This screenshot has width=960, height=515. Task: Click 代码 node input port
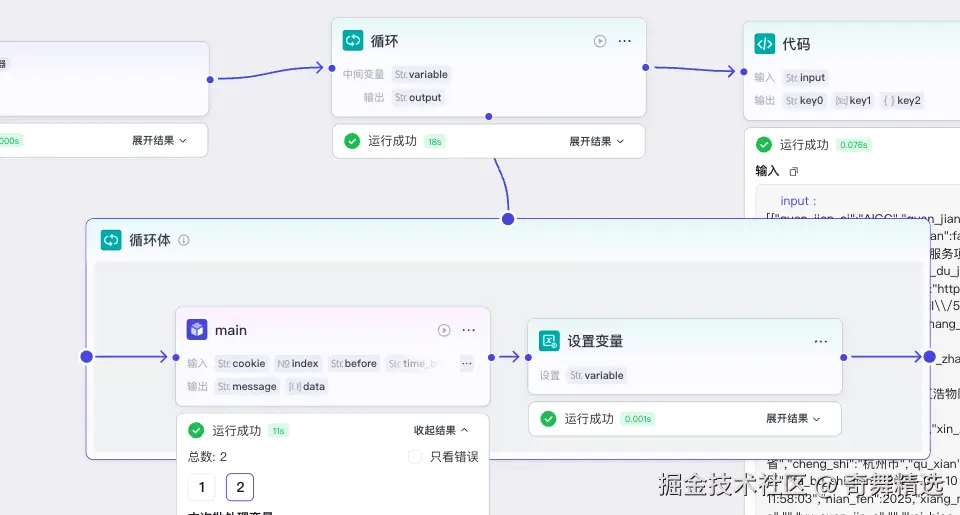(x=744, y=72)
